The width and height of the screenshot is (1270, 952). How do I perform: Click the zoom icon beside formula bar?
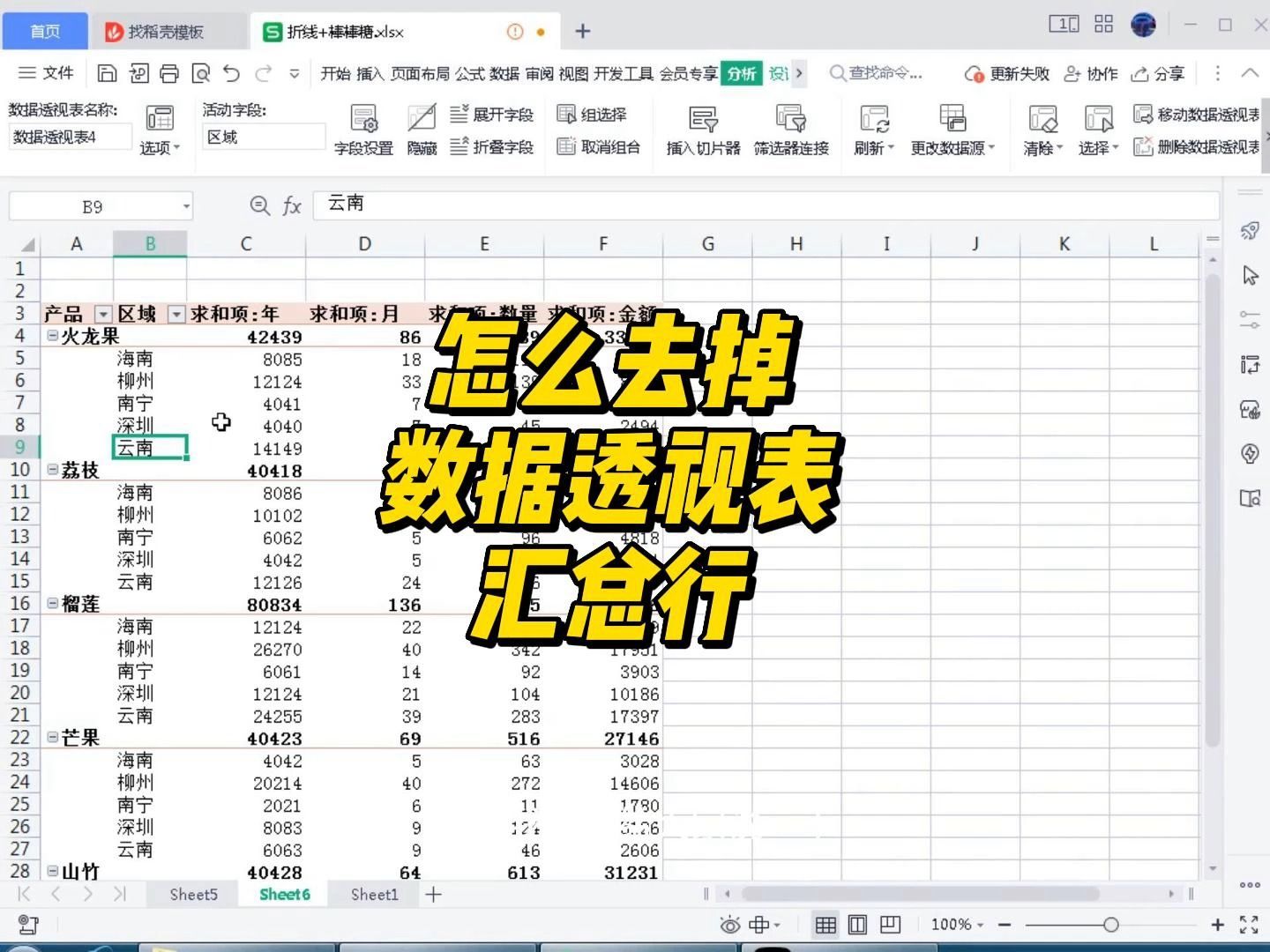259,205
